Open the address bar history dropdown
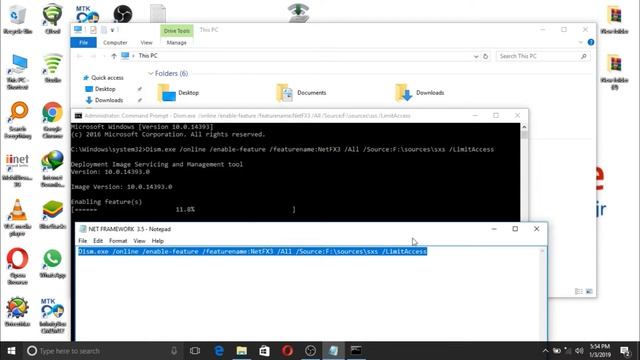 coord(476,56)
